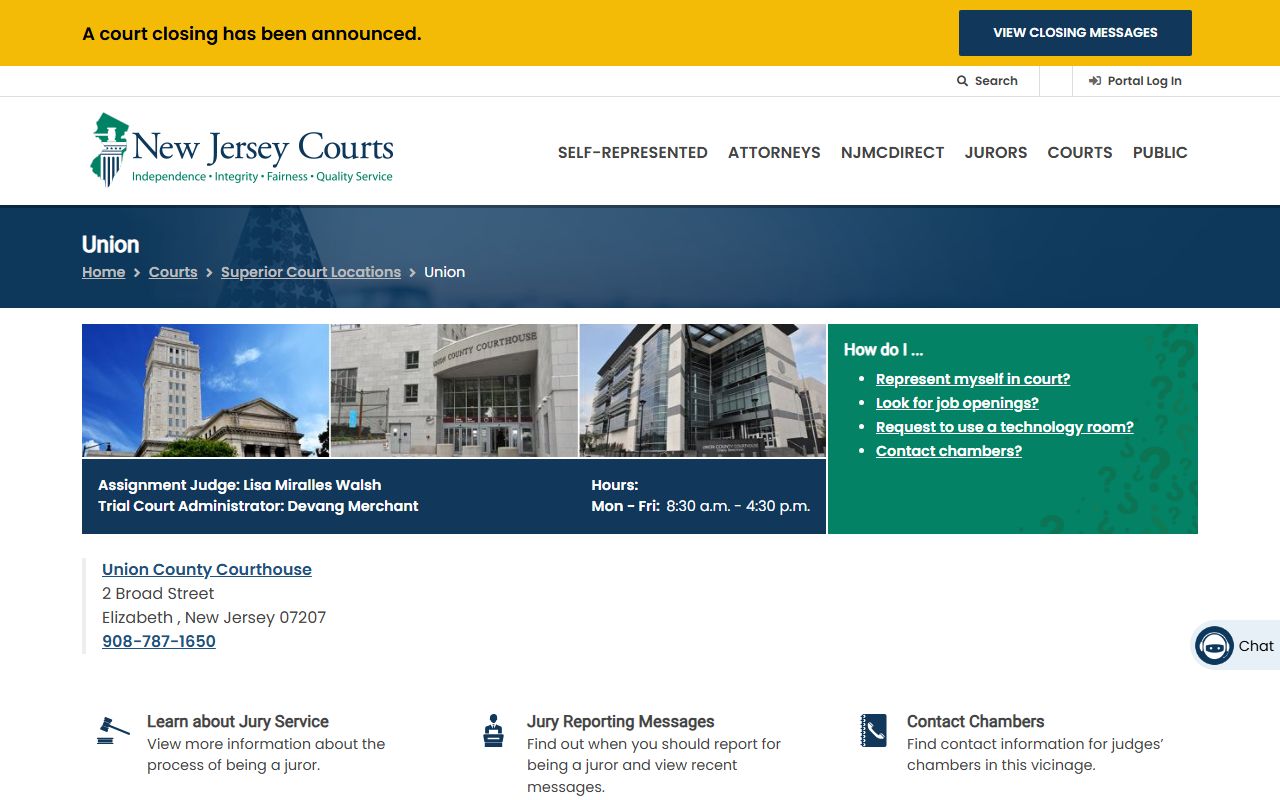Screen dimensions: 1280x800
Task: Click Portal Log In text
Action: pyautogui.click(x=1144, y=81)
